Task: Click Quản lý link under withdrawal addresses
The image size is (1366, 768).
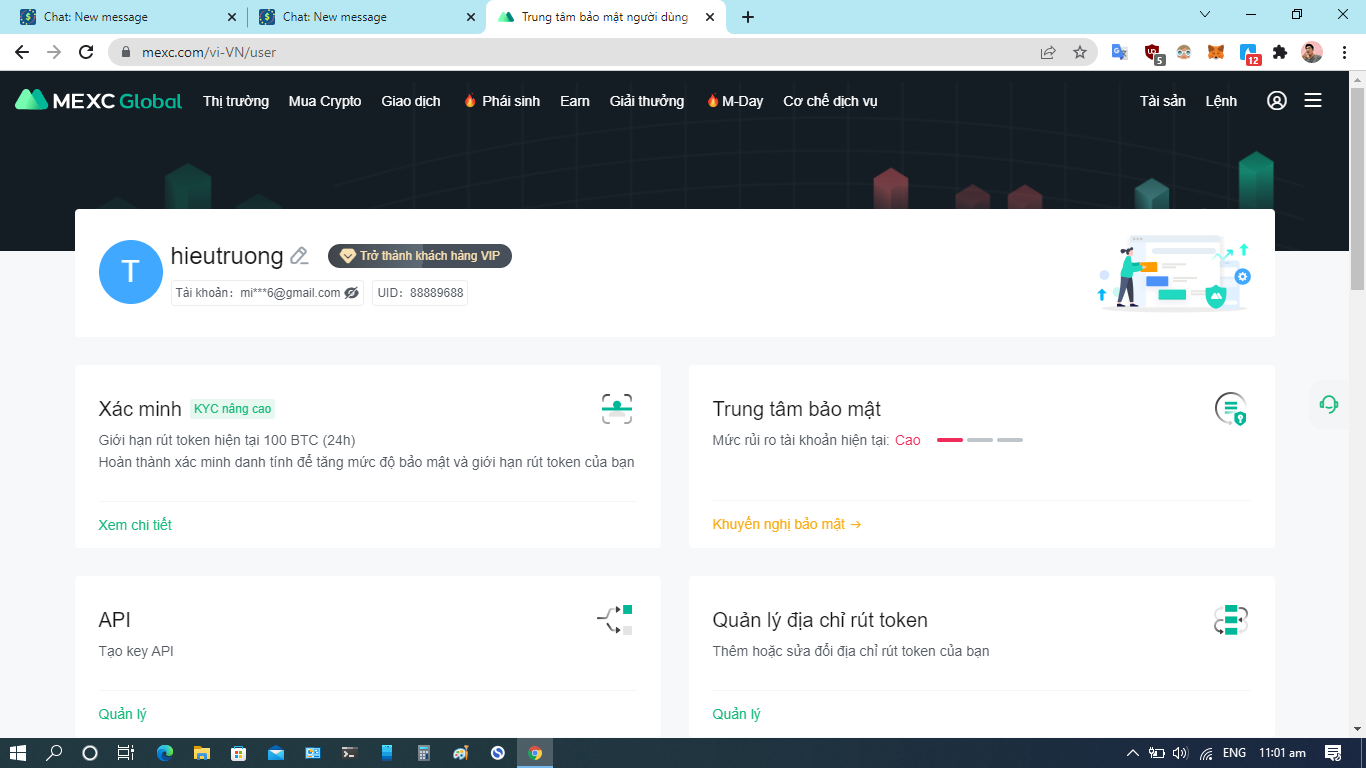Action: click(736, 714)
